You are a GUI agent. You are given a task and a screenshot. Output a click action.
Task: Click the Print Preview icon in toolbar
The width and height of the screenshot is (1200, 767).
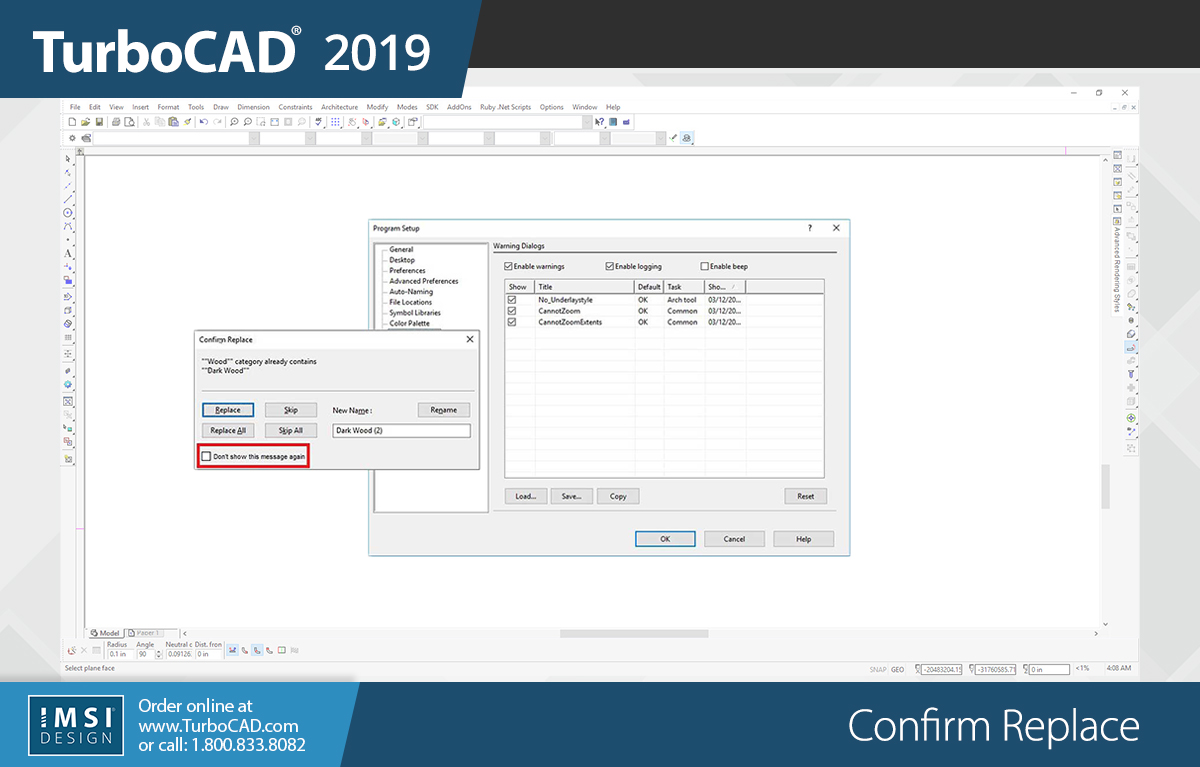(129, 122)
